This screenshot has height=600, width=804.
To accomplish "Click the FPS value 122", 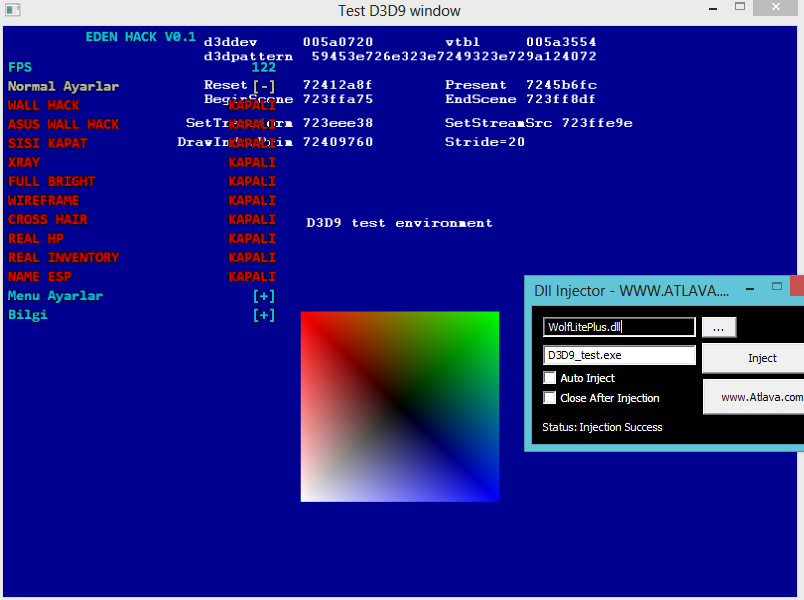I will tap(264, 67).
